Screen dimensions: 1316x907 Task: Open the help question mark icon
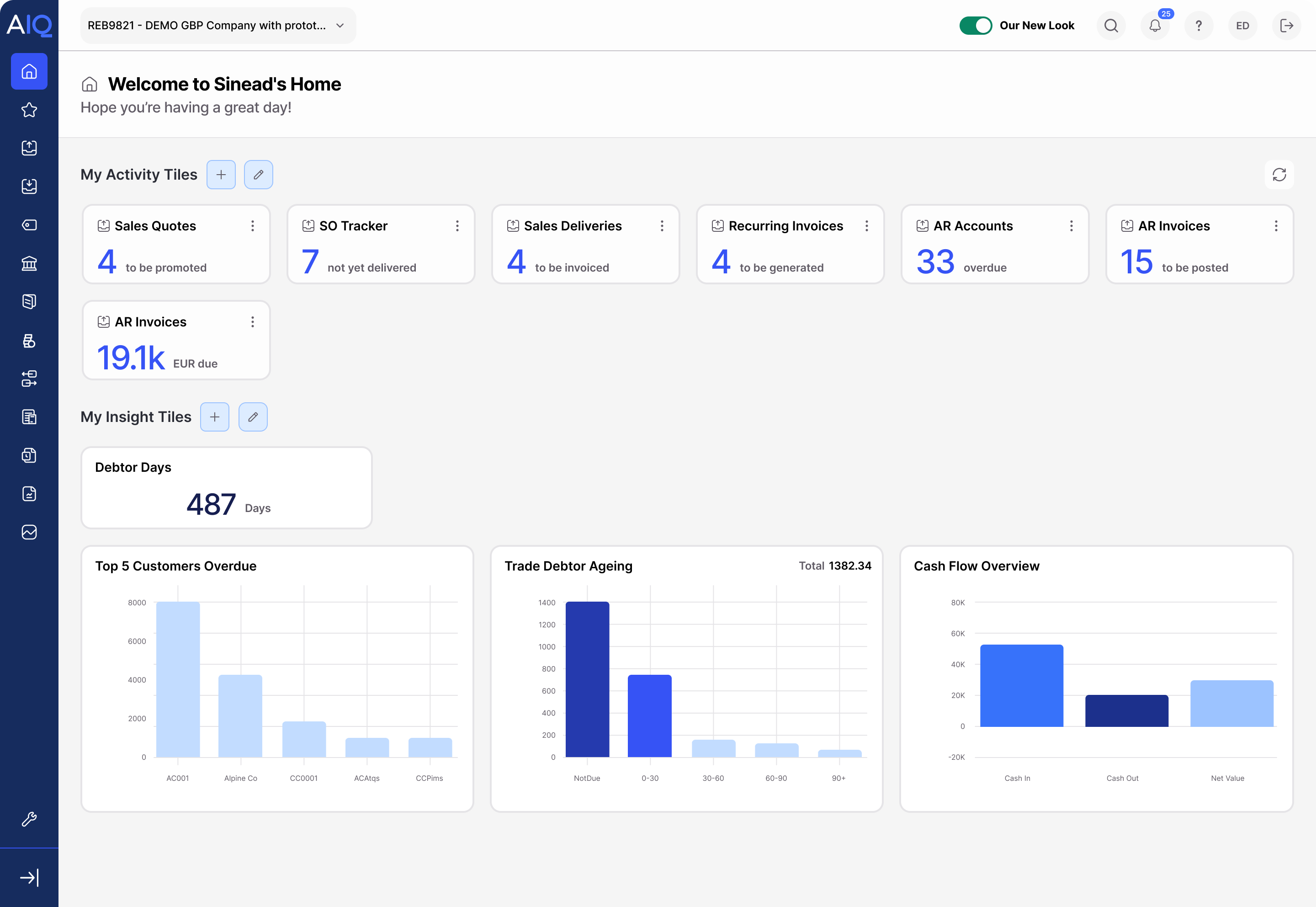point(1199,26)
